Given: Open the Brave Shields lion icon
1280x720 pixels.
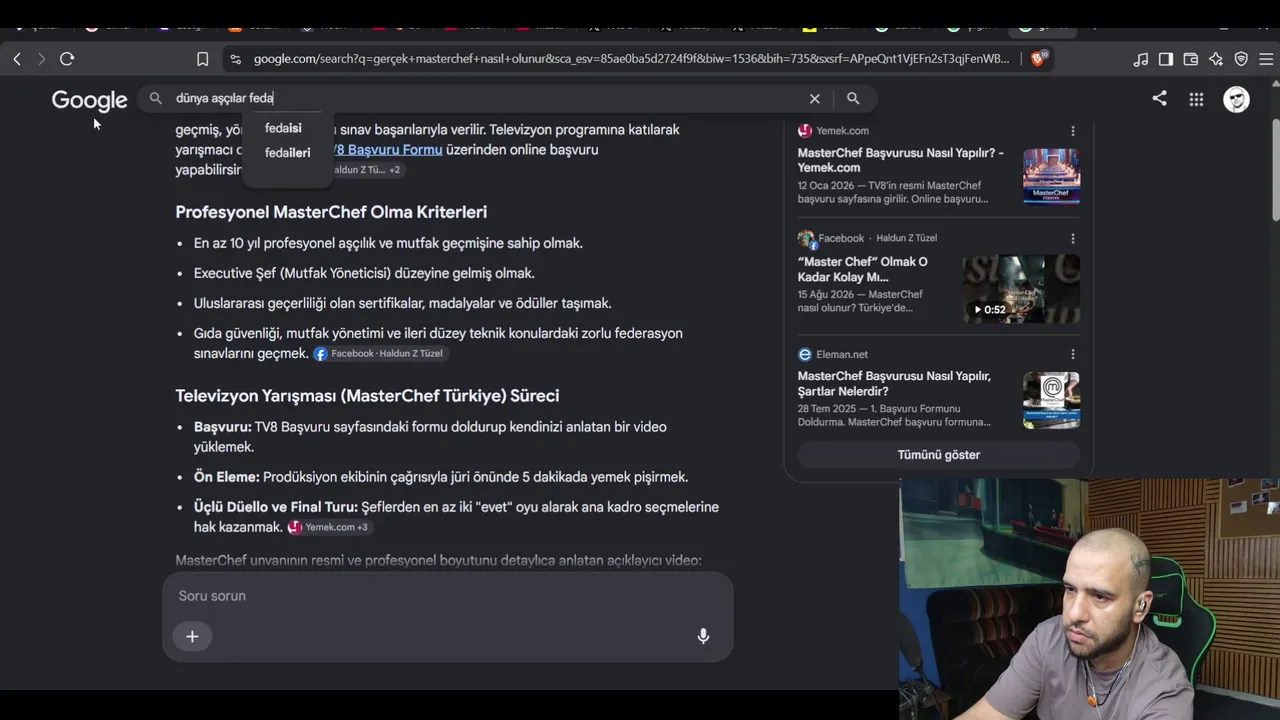Looking at the screenshot, I should [1038, 59].
